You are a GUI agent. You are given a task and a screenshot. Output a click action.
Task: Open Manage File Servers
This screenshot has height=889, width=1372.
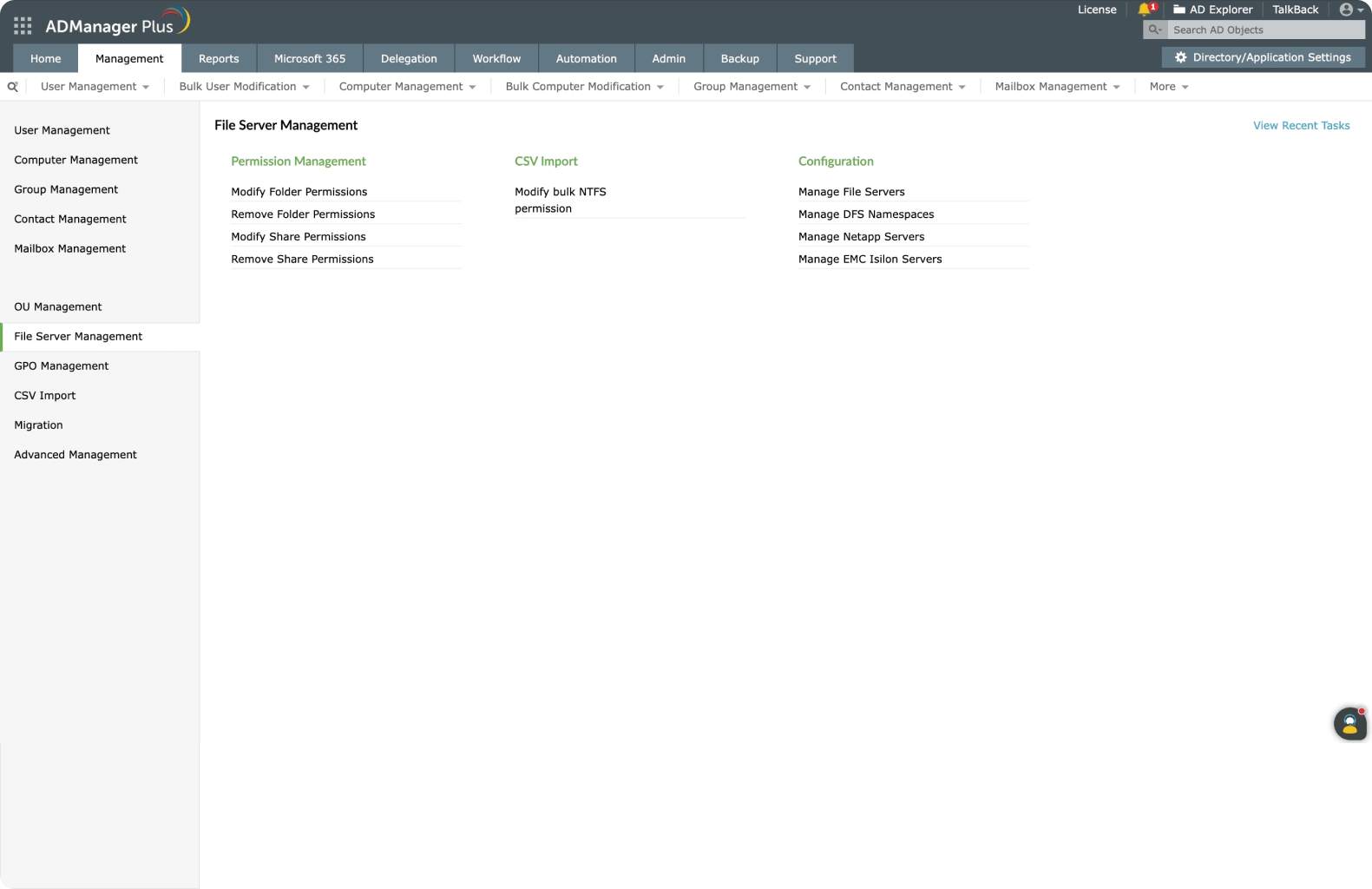tap(851, 192)
